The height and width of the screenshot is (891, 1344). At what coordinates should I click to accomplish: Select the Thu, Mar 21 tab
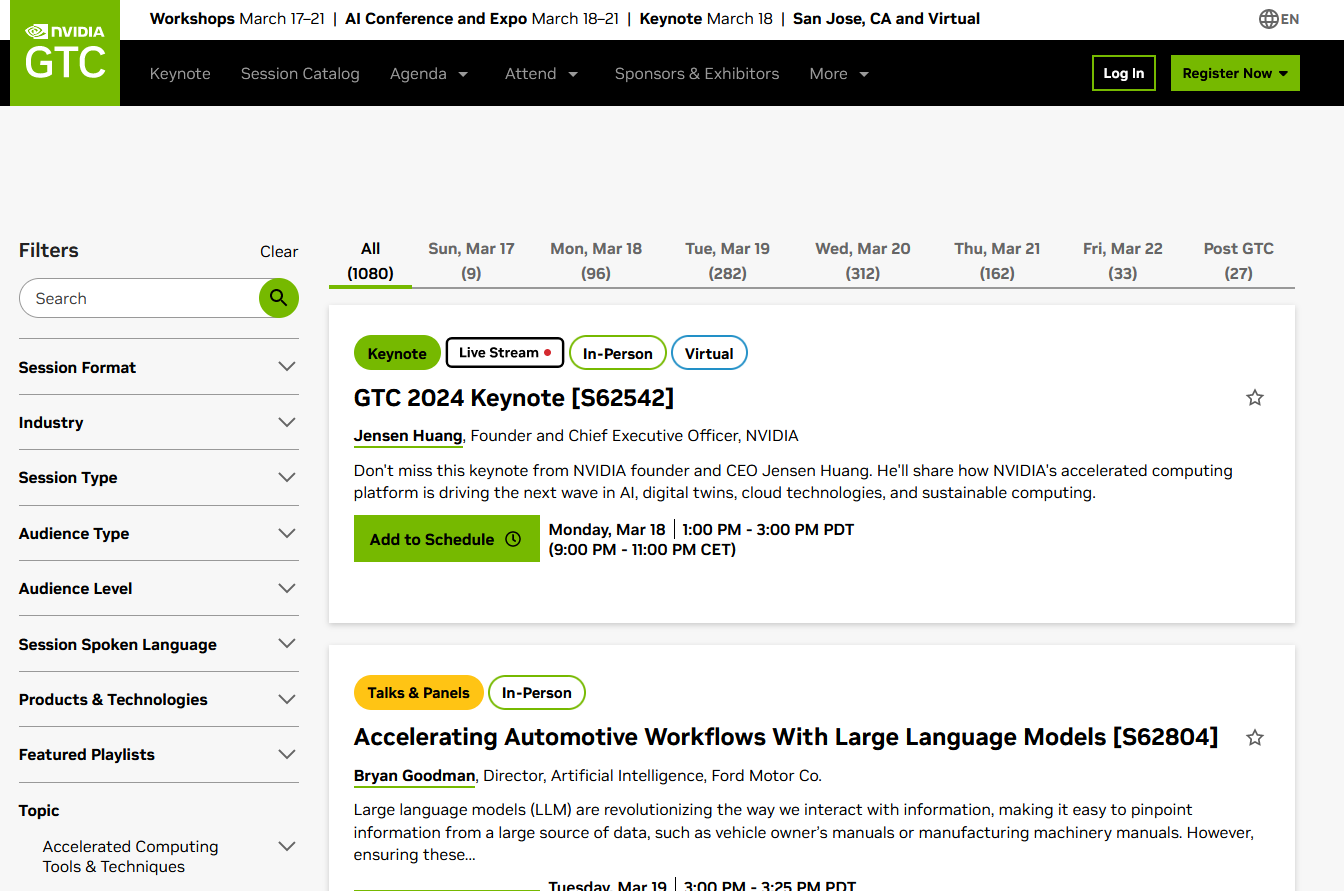coord(997,261)
